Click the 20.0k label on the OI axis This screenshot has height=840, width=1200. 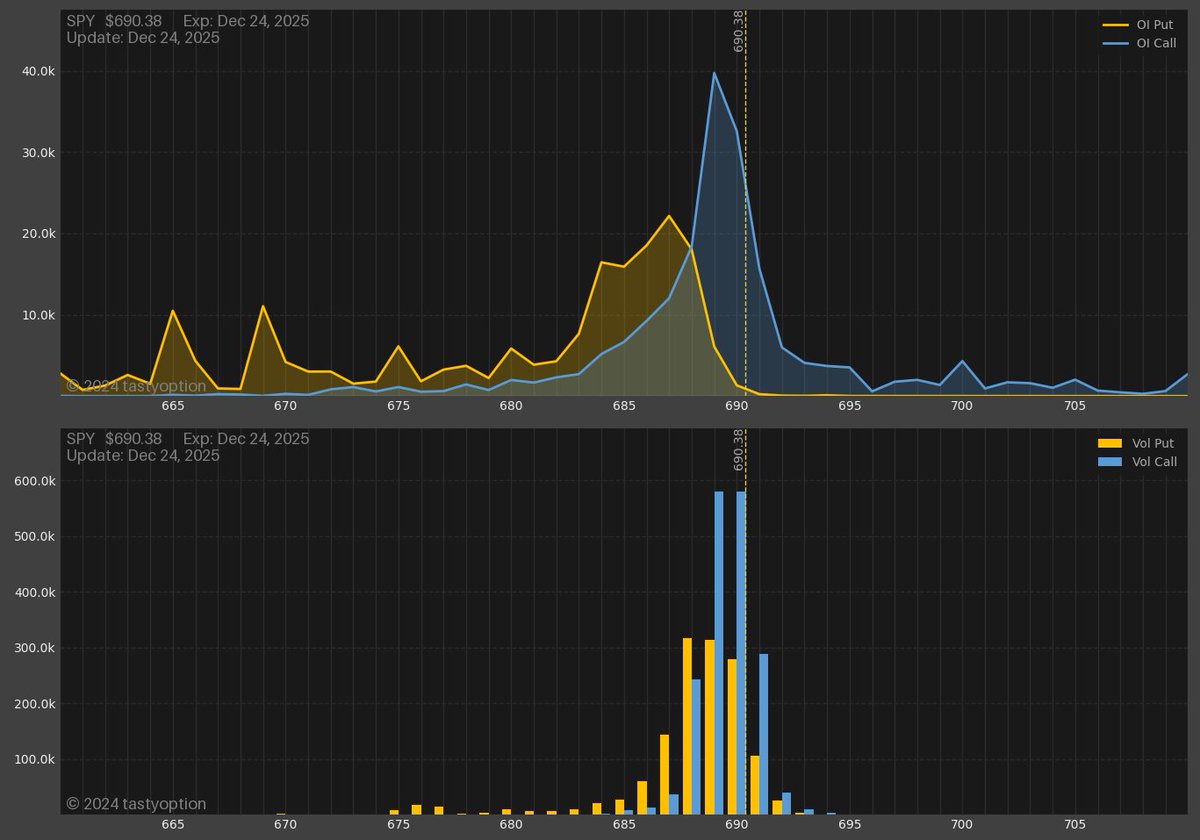(x=38, y=234)
